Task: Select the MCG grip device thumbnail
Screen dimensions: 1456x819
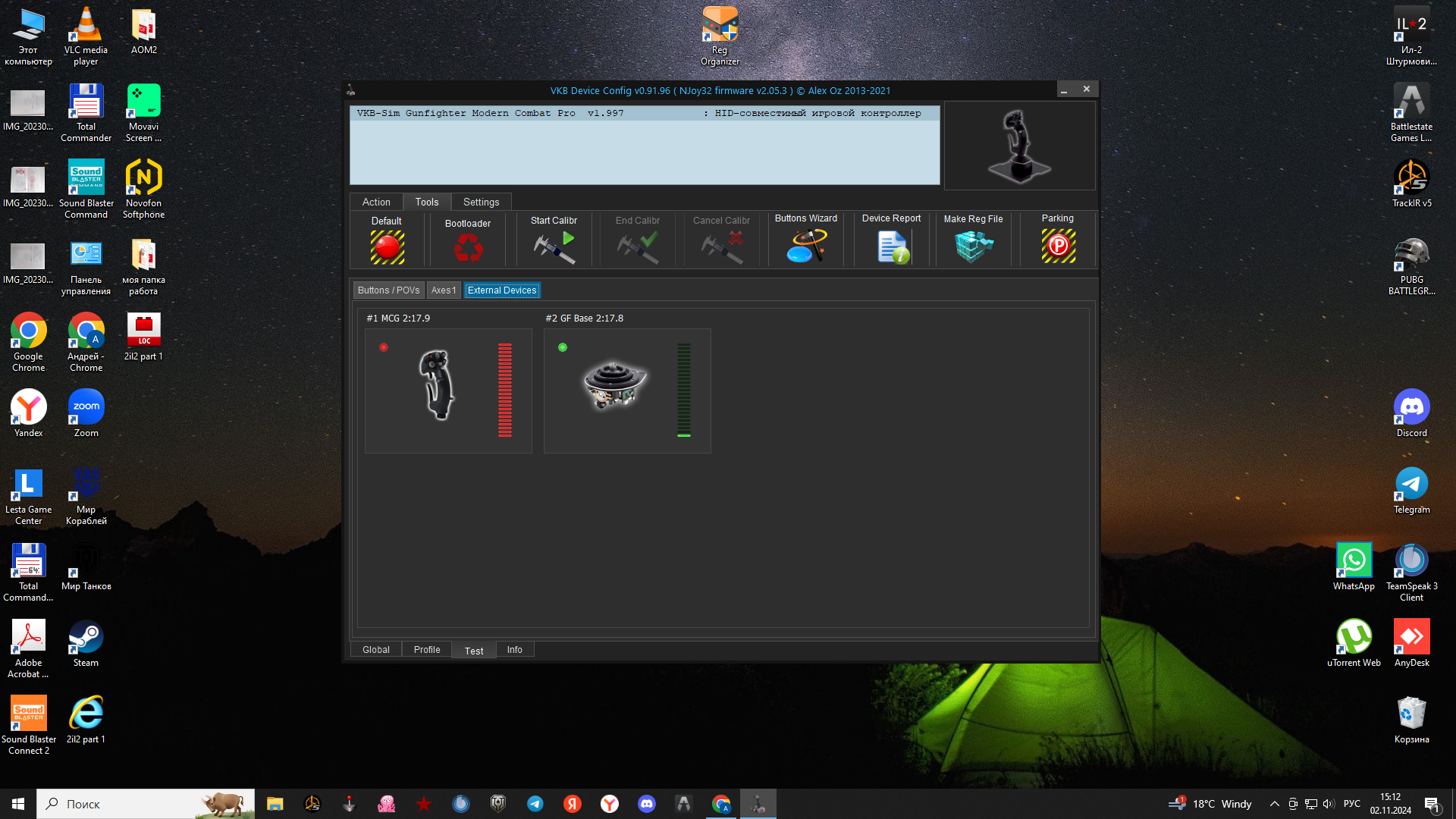Action: tap(437, 385)
